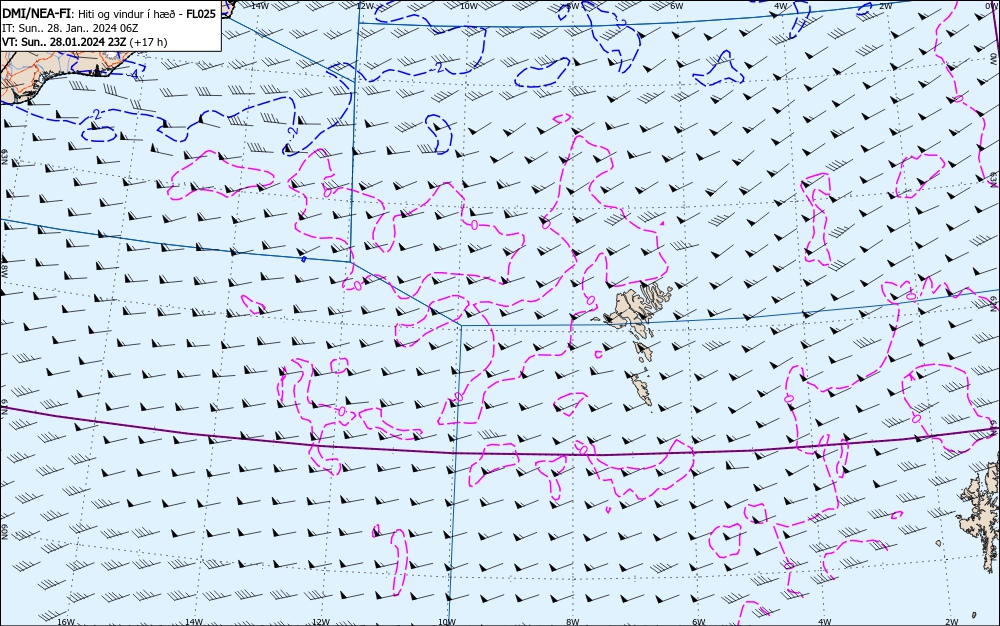Image resolution: width=1000 pixels, height=626 pixels.
Task: Click the 63N latitude label on the left edge
Action: (x=4, y=157)
